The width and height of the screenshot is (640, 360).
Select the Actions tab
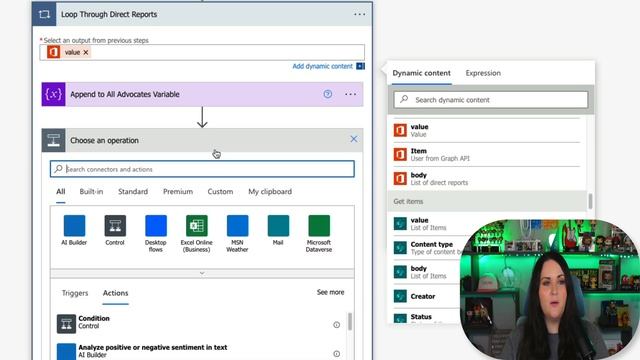tap(115, 293)
